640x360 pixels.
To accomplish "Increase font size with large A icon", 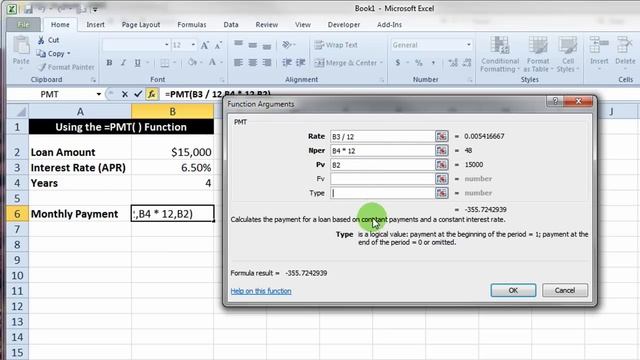I will (x=205, y=45).
